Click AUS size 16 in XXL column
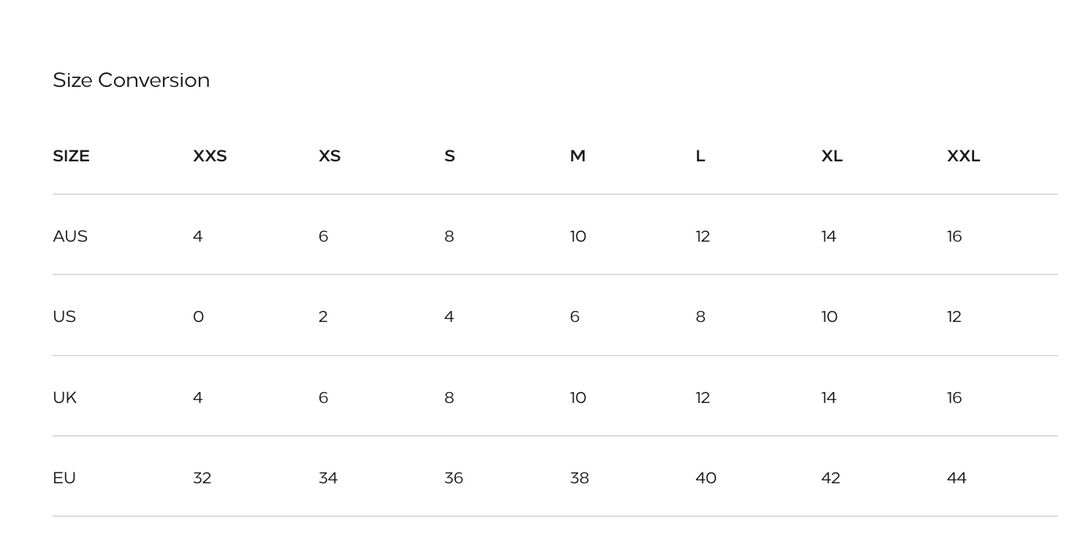This screenshot has height=549, width=1080. (954, 237)
